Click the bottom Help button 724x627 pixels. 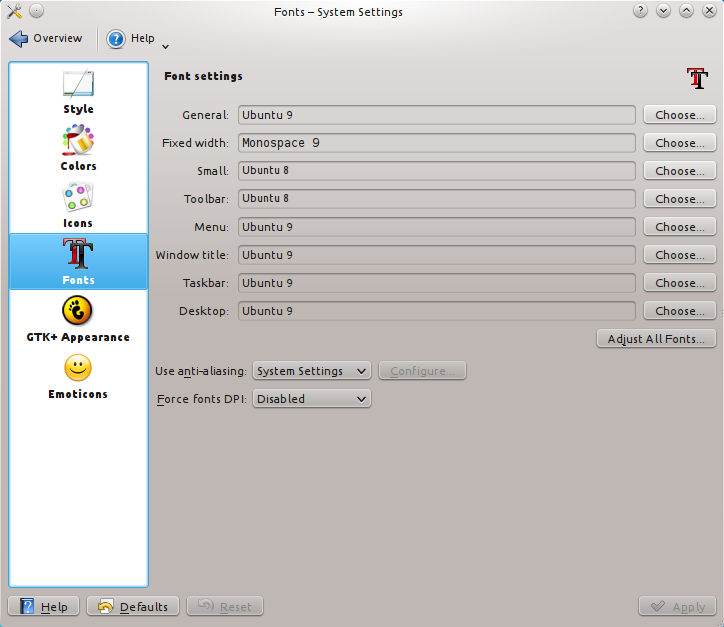(44, 606)
